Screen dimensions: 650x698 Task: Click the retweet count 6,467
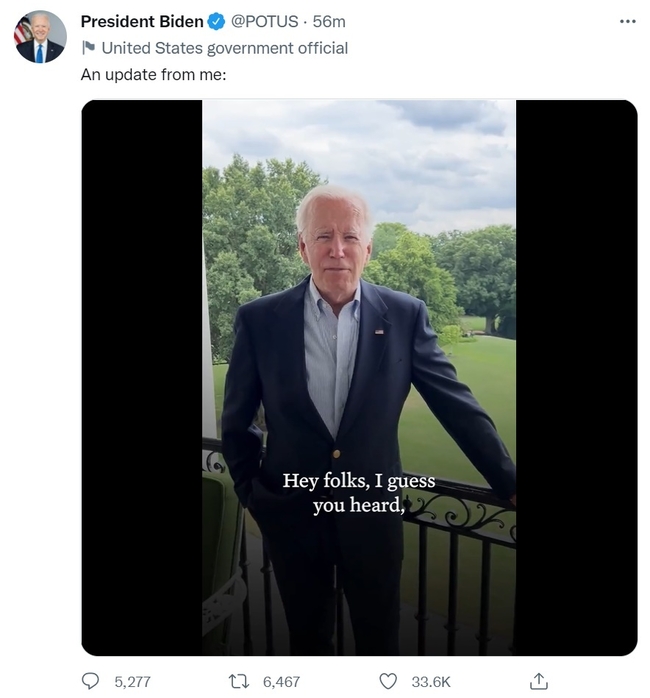(x=281, y=681)
